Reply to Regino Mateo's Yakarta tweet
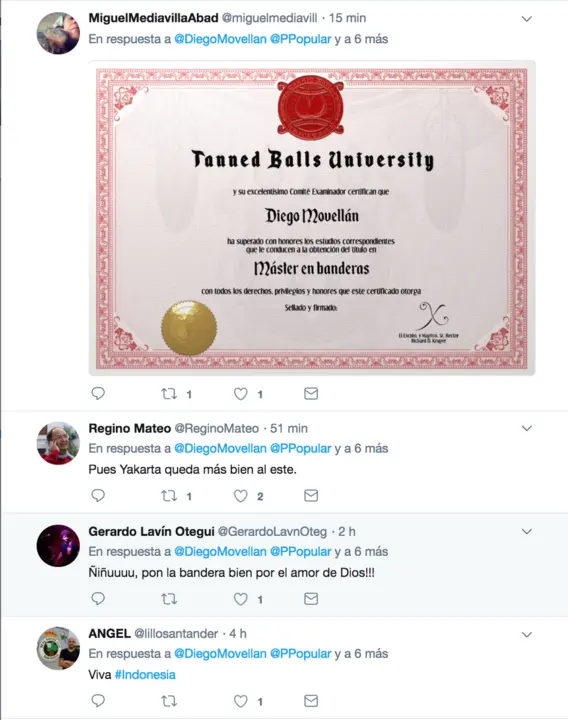568x720 pixels. click(x=98, y=495)
